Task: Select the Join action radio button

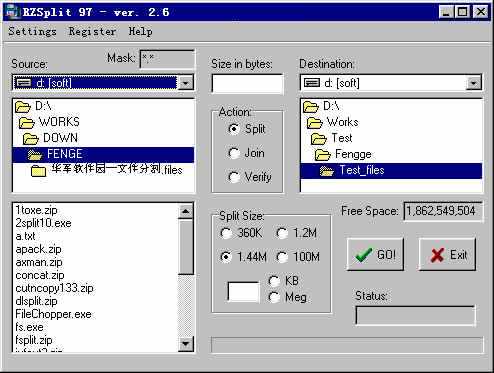Action: (234, 153)
